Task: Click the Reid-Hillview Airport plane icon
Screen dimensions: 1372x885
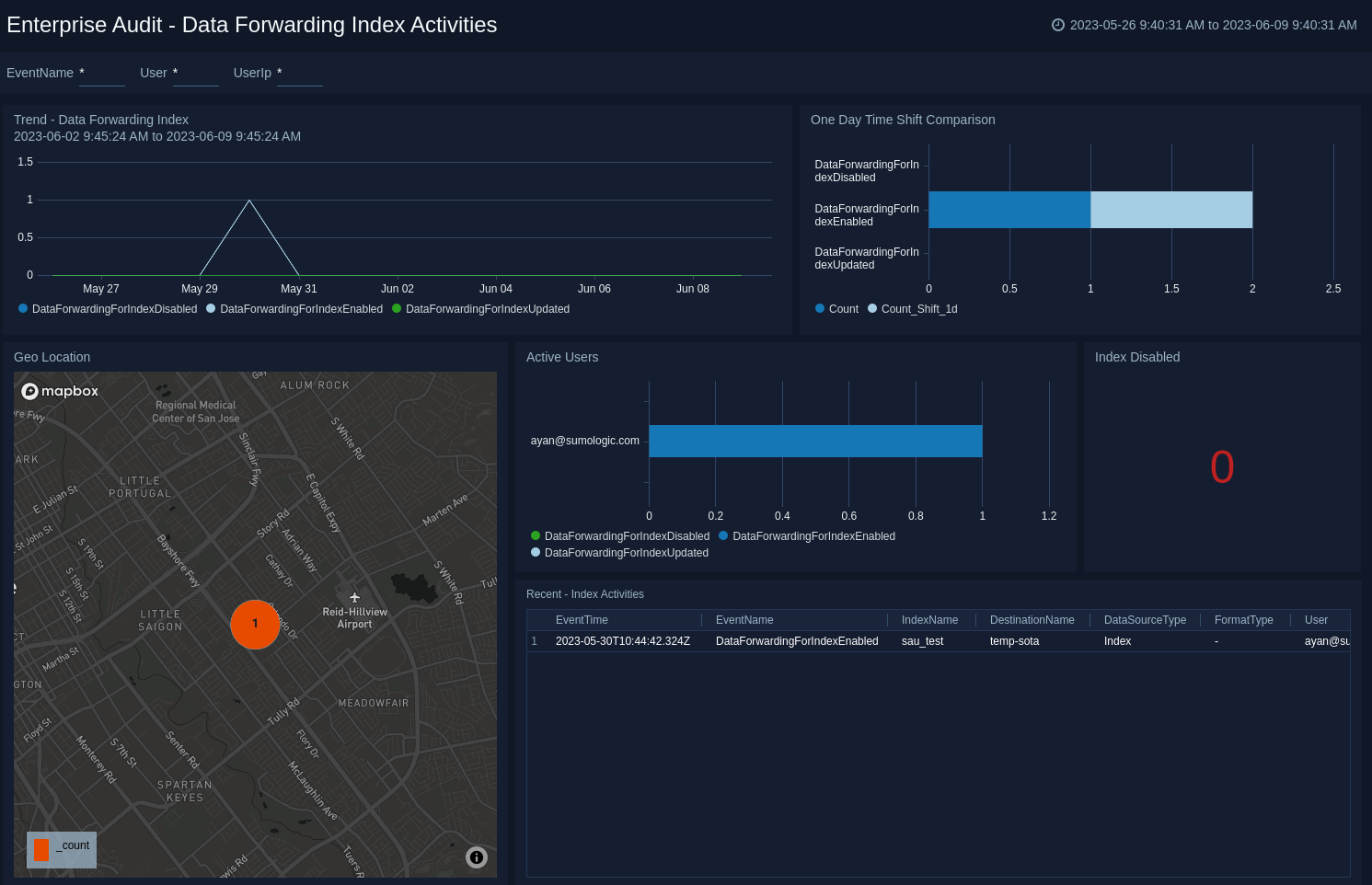Action: [x=354, y=597]
